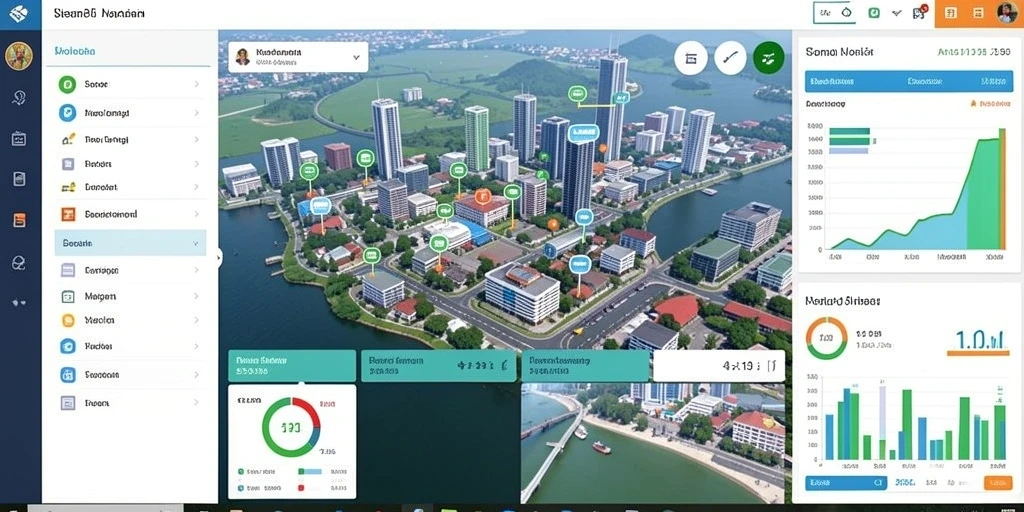Click the second list icon in orange header
The image size is (1024, 512).
click(x=978, y=12)
